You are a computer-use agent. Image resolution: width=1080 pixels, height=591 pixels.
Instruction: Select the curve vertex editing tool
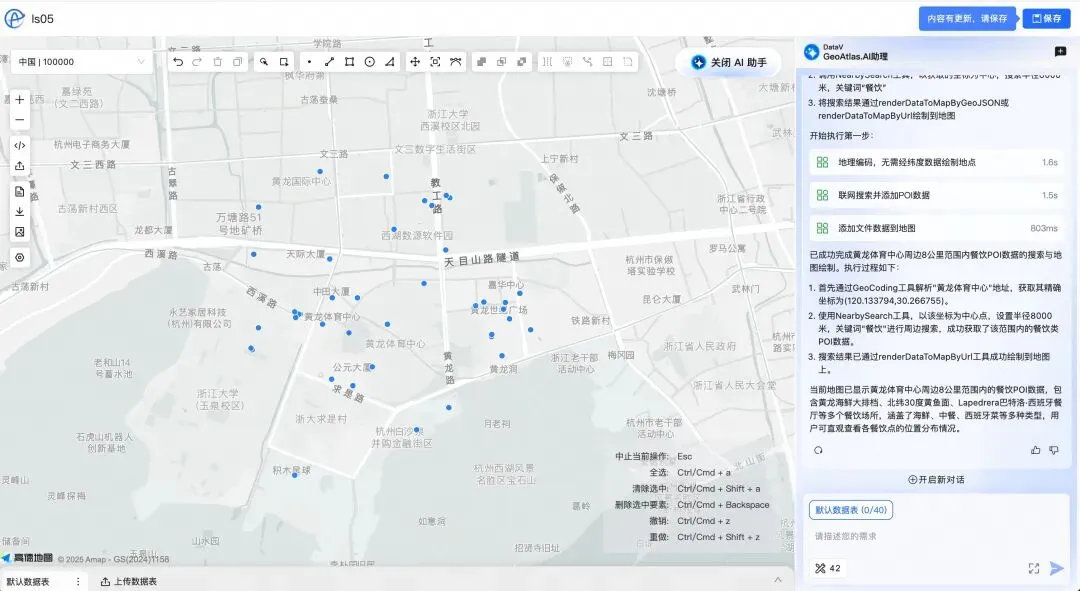point(455,62)
